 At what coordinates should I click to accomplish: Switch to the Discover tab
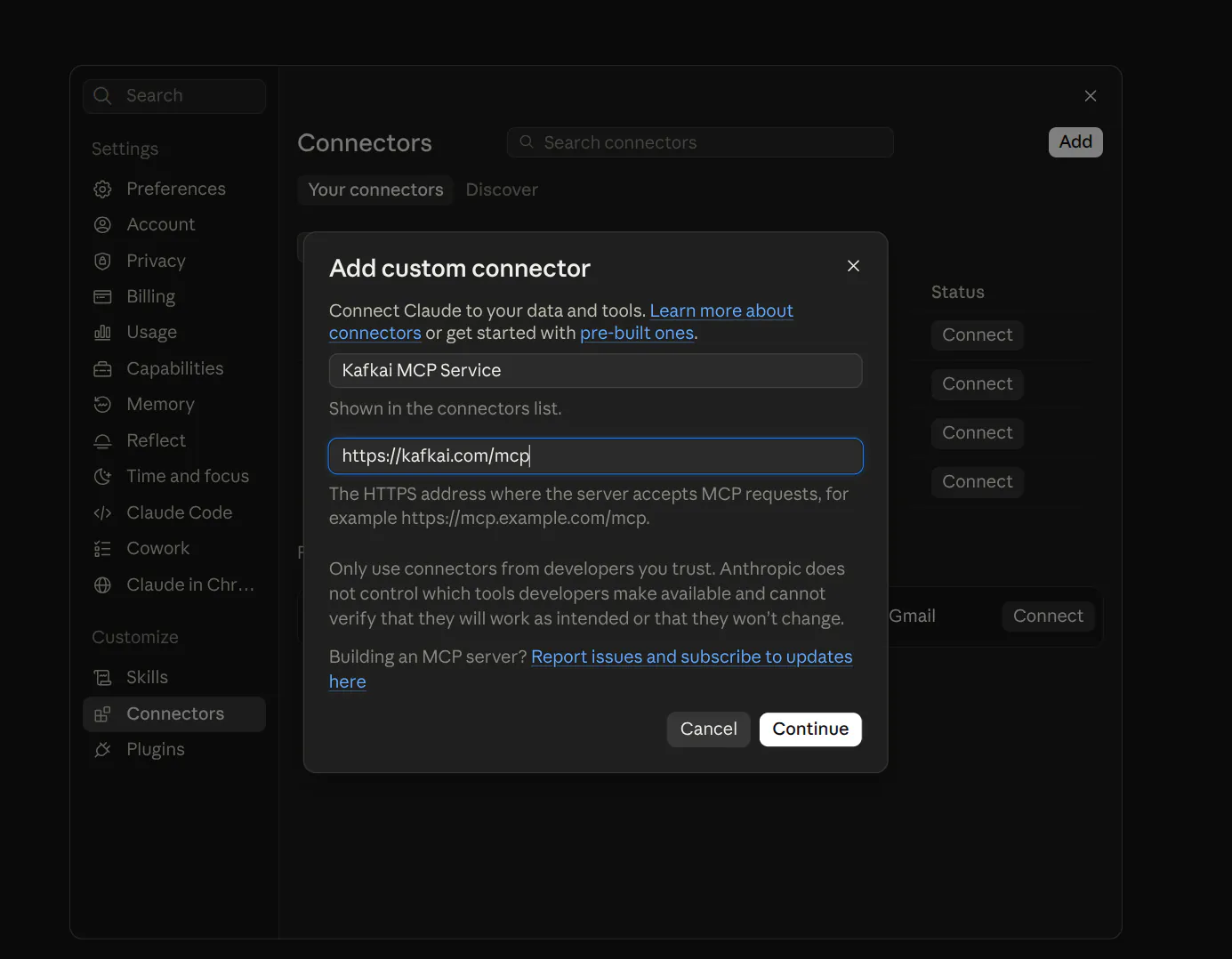point(502,189)
